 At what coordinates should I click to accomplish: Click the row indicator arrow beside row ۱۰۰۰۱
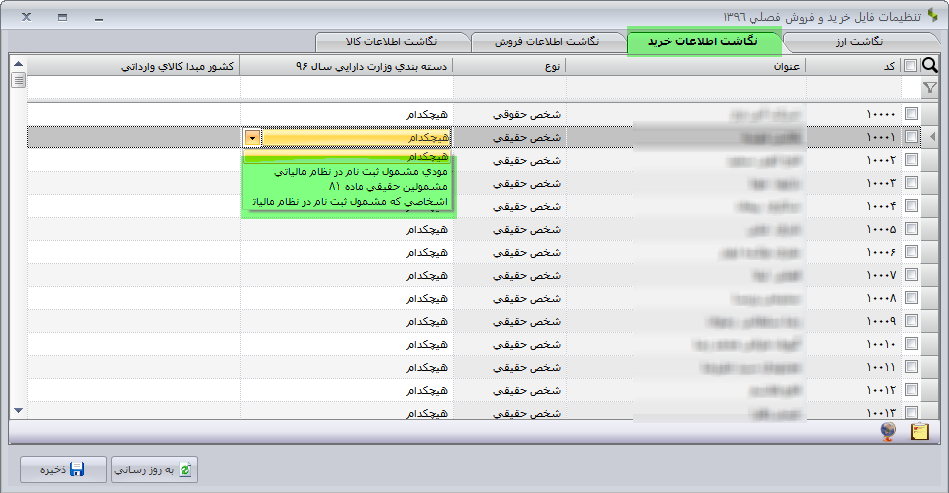tap(932, 137)
